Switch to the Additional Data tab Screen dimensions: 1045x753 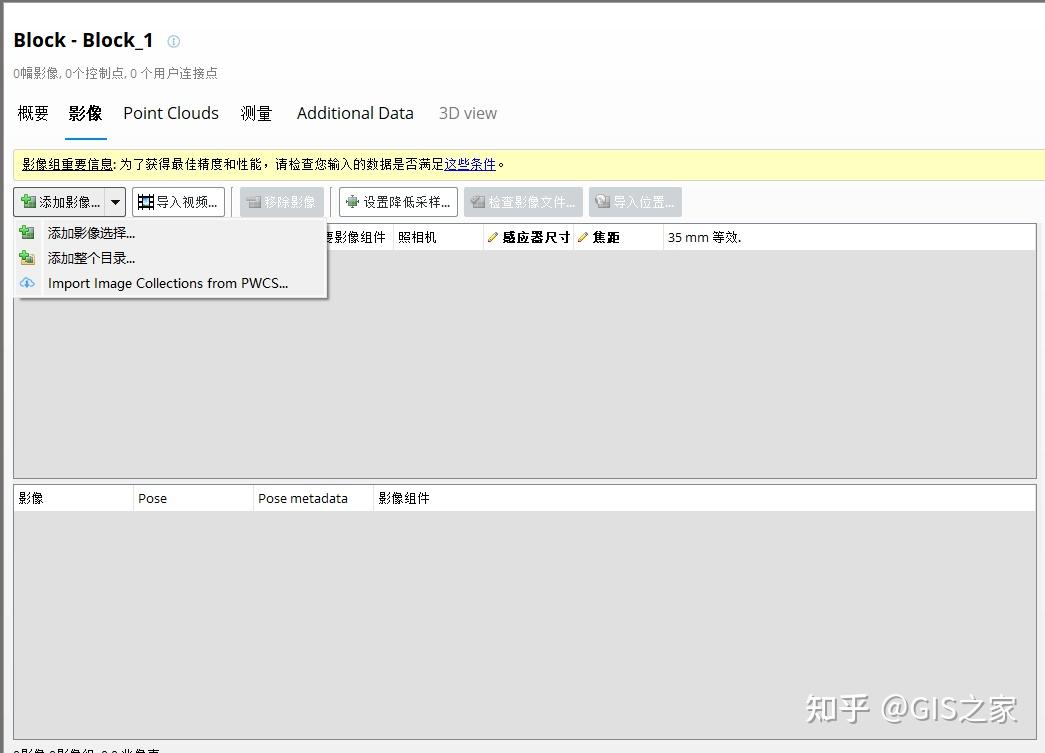355,113
